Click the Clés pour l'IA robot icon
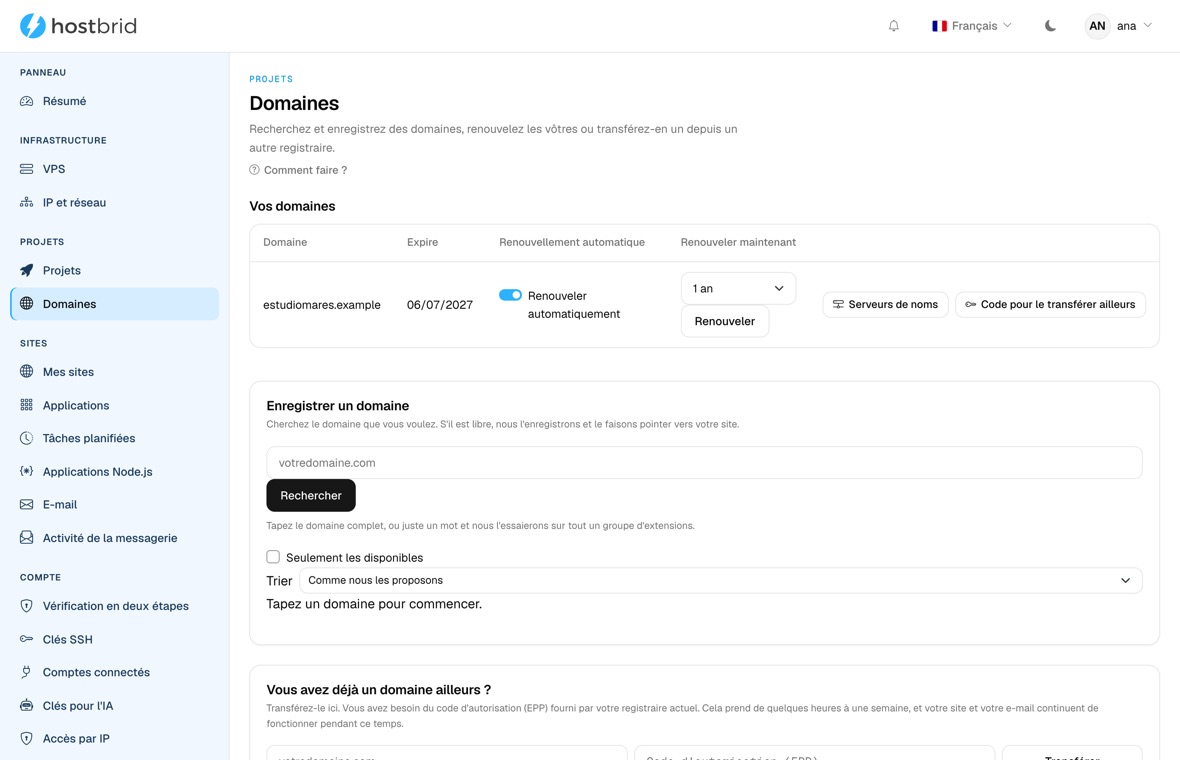This screenshot has height=760, width=1180. pos(26,705)
